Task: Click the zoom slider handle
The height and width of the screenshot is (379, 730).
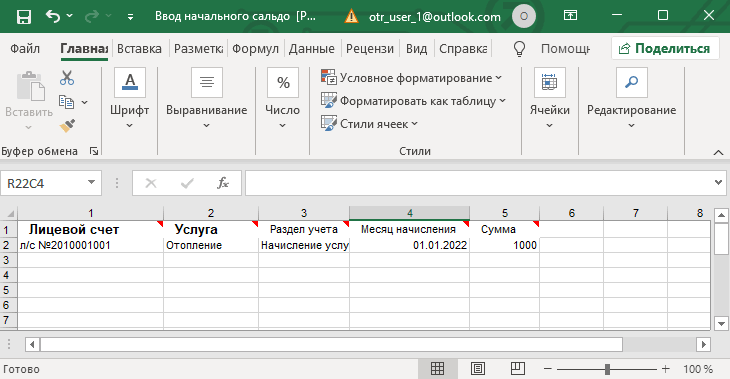Action: tap(607, 369)
